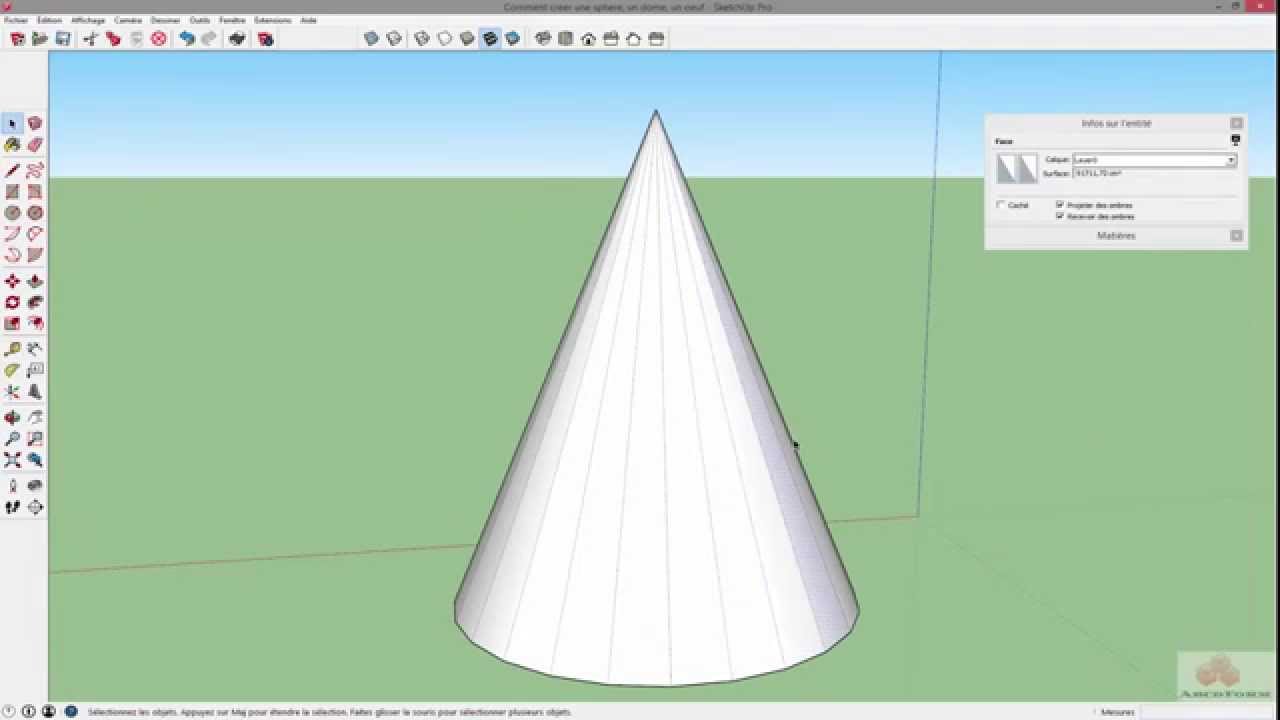
Task: Open the Extensions menu
Action: (x=273, y=20)
